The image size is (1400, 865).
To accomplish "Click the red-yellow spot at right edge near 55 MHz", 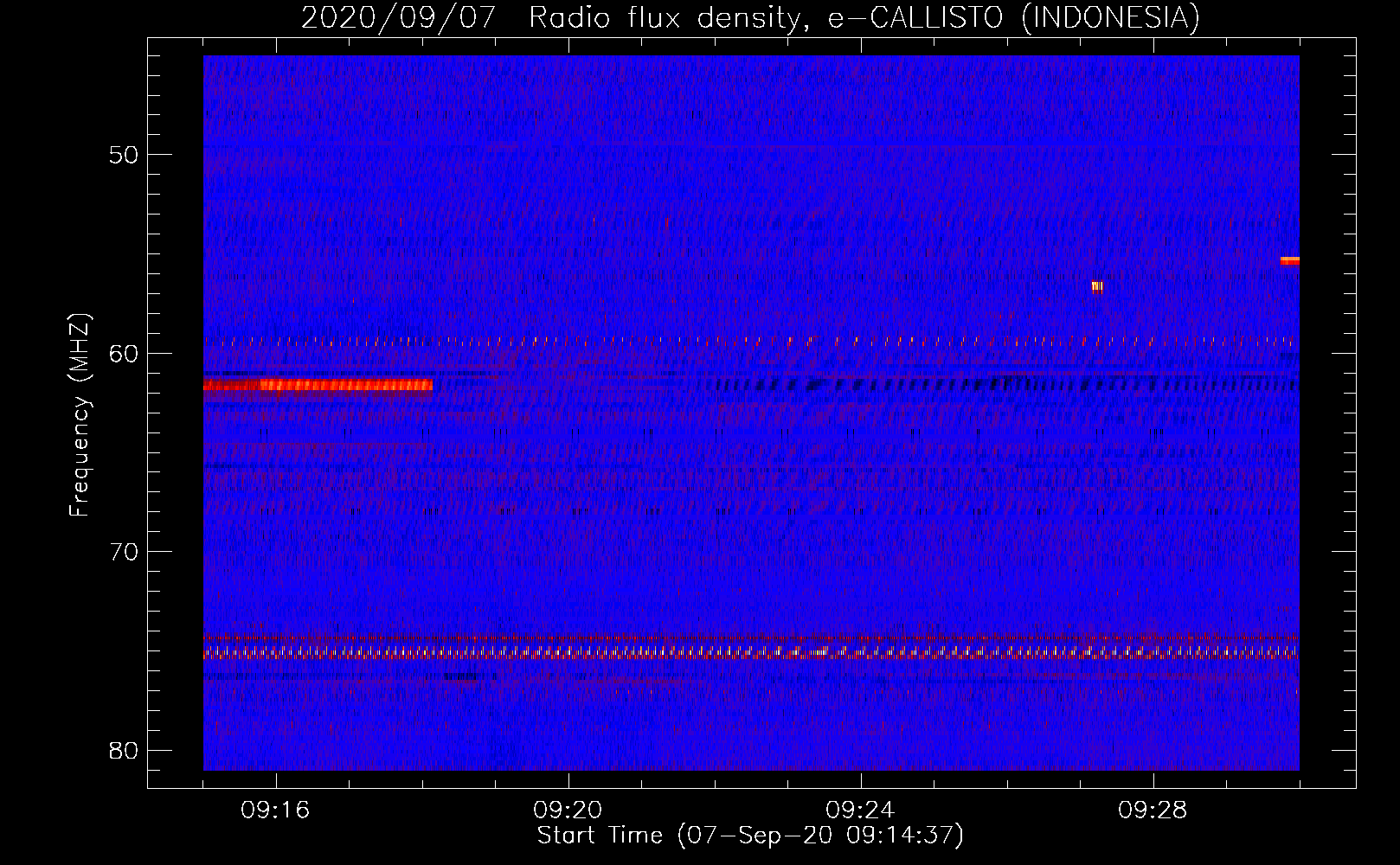I will click(x=1290, y=260).
